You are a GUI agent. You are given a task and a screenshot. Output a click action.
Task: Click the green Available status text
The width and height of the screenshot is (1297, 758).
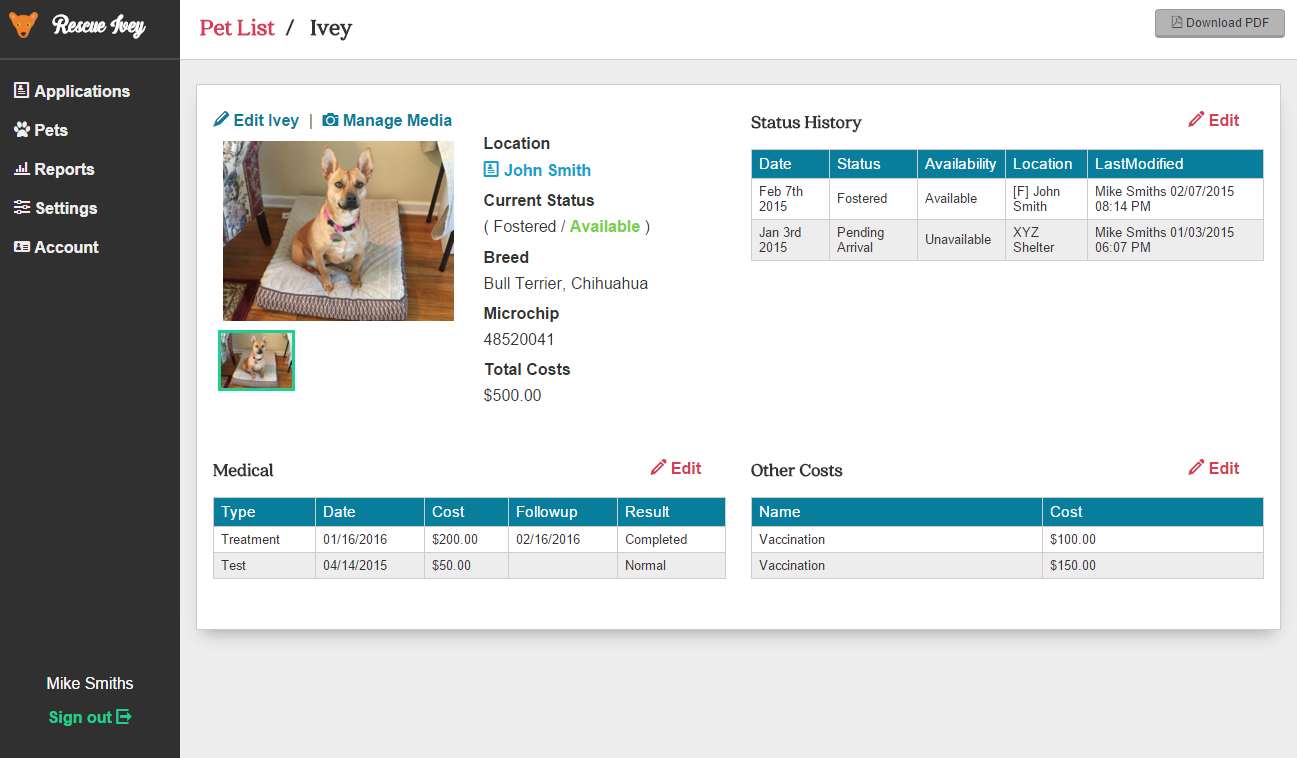(605, 227)
